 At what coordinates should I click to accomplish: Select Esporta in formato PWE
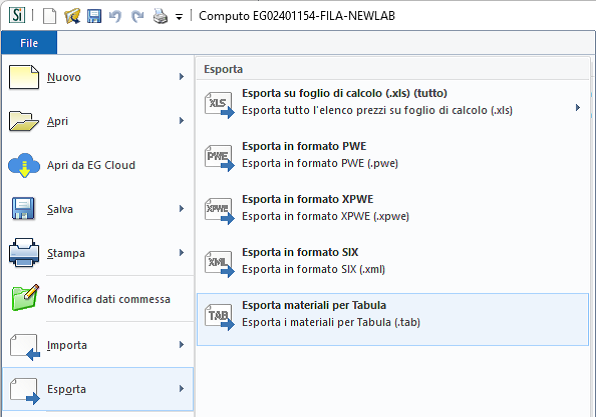coord(393,155)
